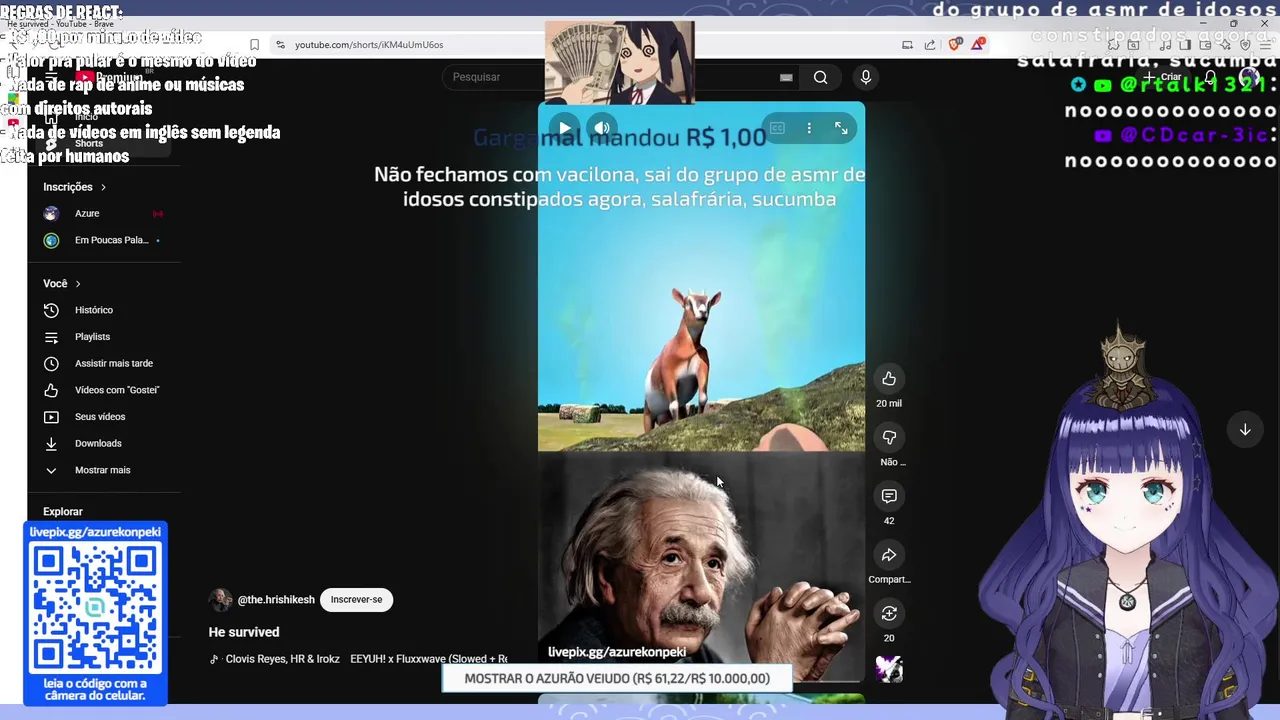1280x720 pixels.
Task: Click the Explorar heading
Action: tap(63, 511)
